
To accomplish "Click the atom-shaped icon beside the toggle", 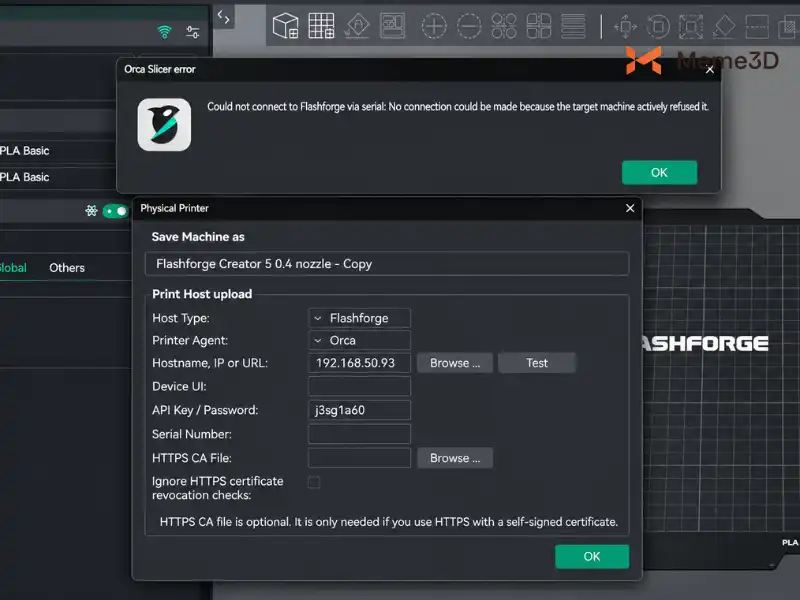I will click(x=91, y=211).
